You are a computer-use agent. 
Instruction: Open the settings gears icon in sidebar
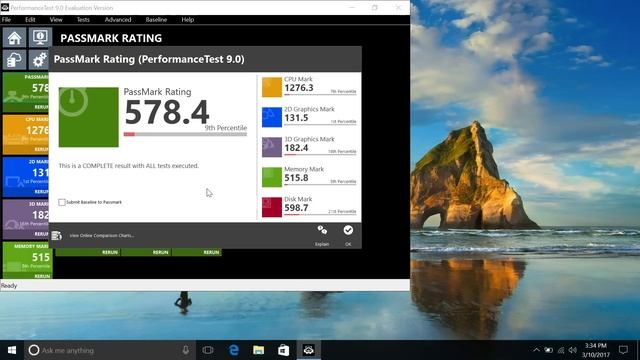[x=39, y=60]
